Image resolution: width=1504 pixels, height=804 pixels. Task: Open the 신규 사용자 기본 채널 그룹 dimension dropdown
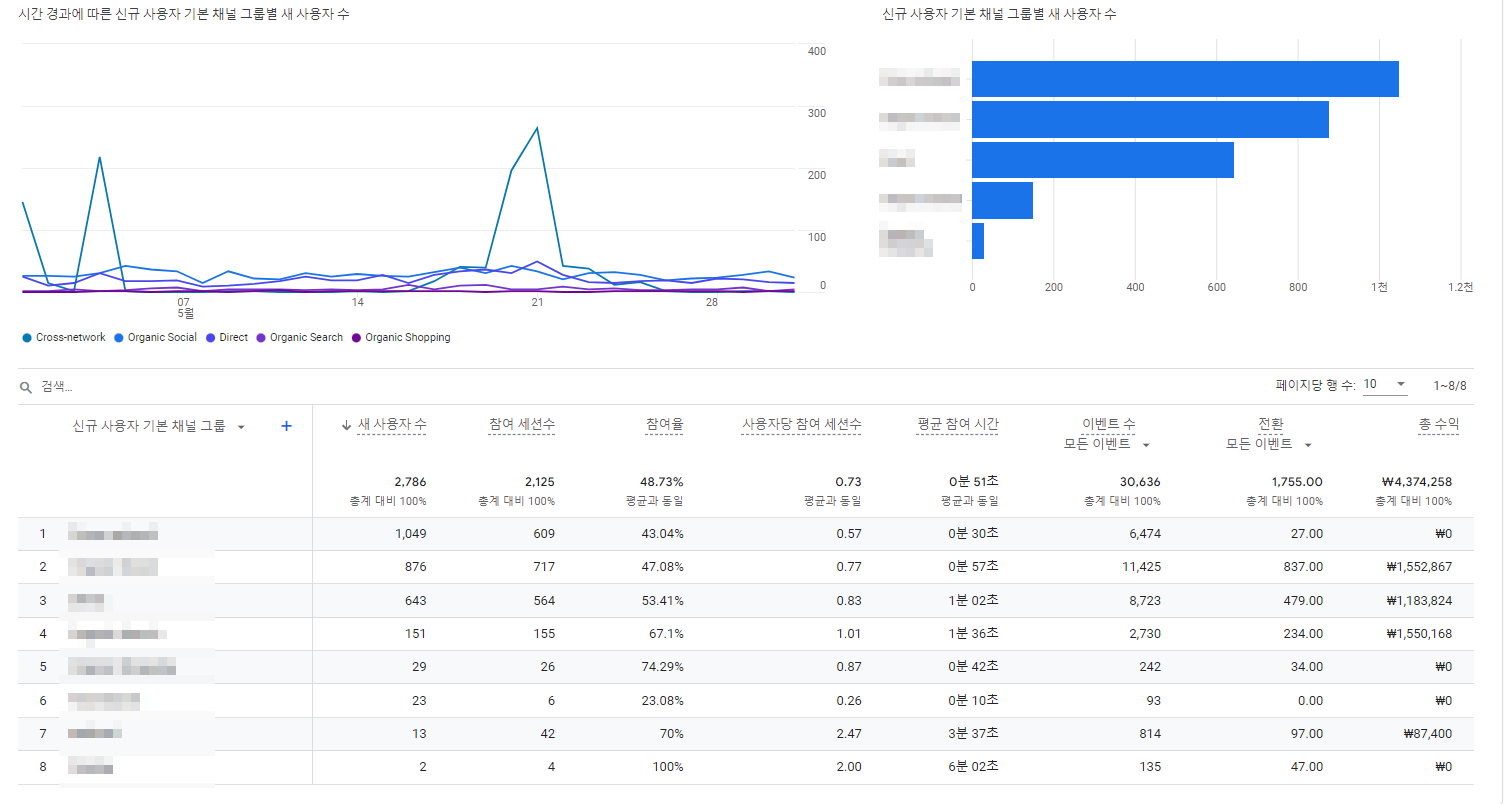(x=241, y=427)
